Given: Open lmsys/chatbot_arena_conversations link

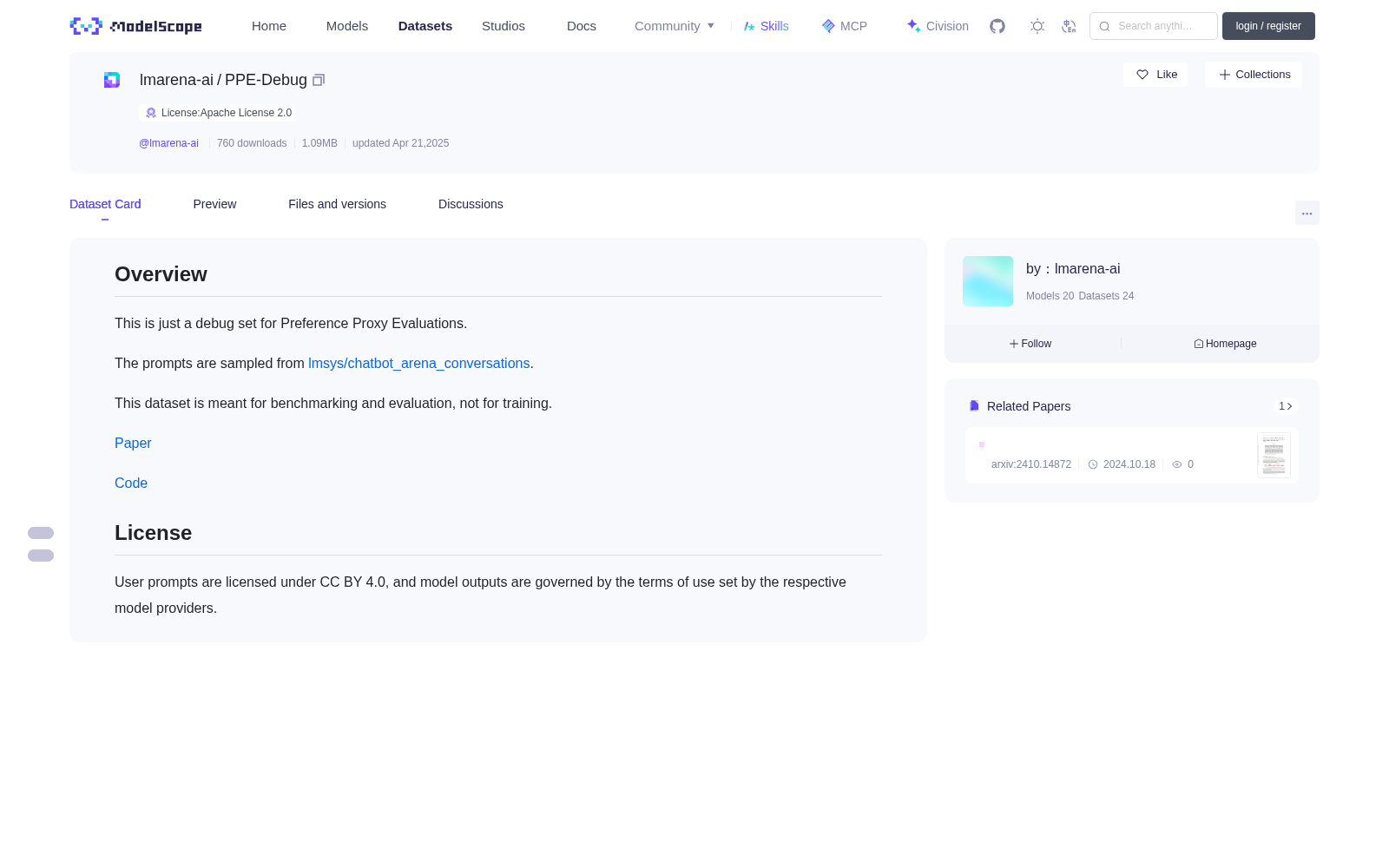Looking at the screenshot, I should tap(418, 364).
